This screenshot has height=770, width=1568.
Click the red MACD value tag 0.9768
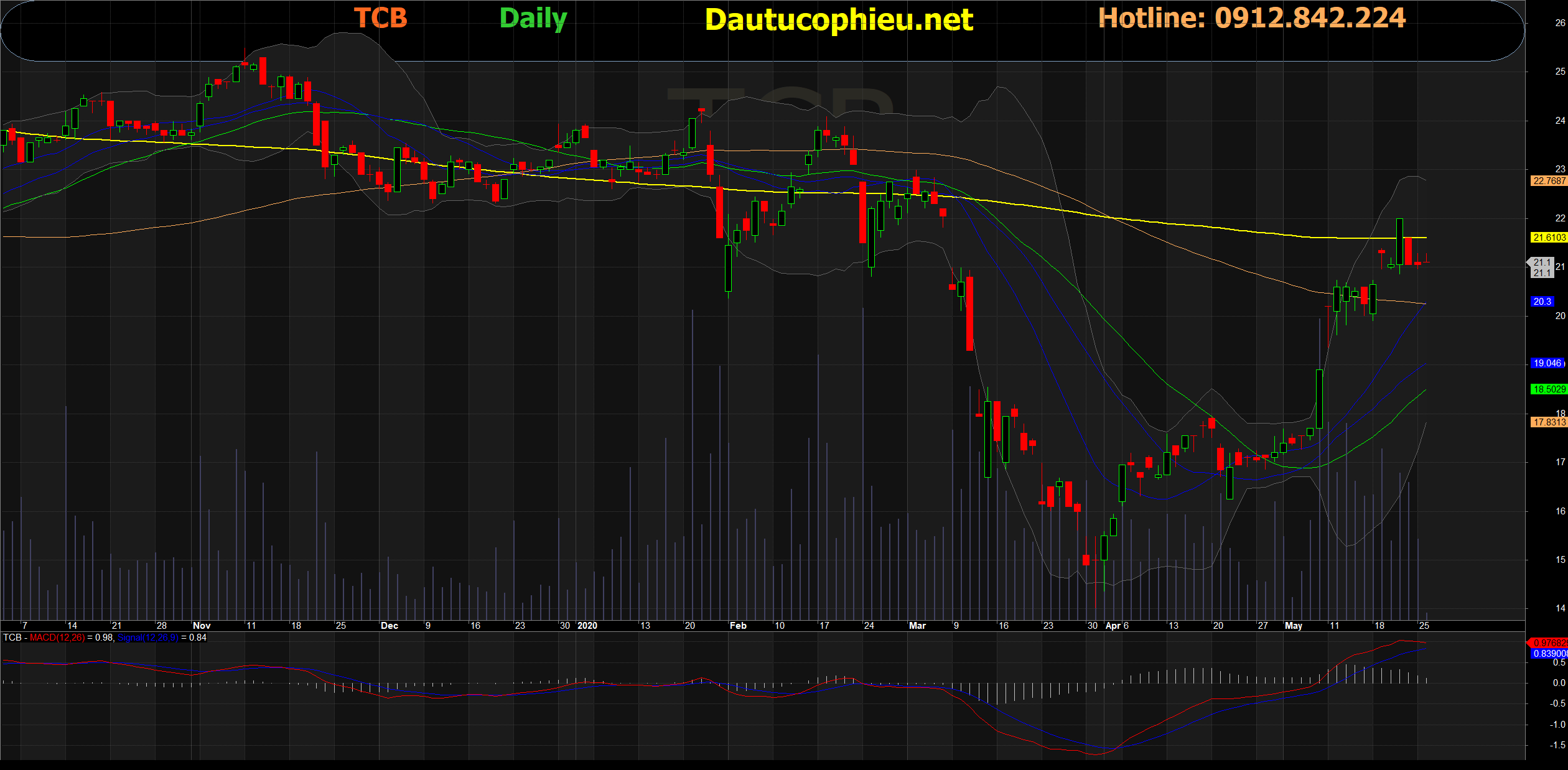(1549, 643)
